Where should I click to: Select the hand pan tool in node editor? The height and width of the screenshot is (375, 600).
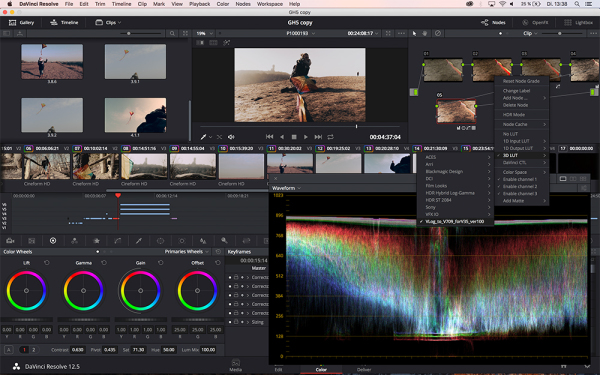pos(425,34)
